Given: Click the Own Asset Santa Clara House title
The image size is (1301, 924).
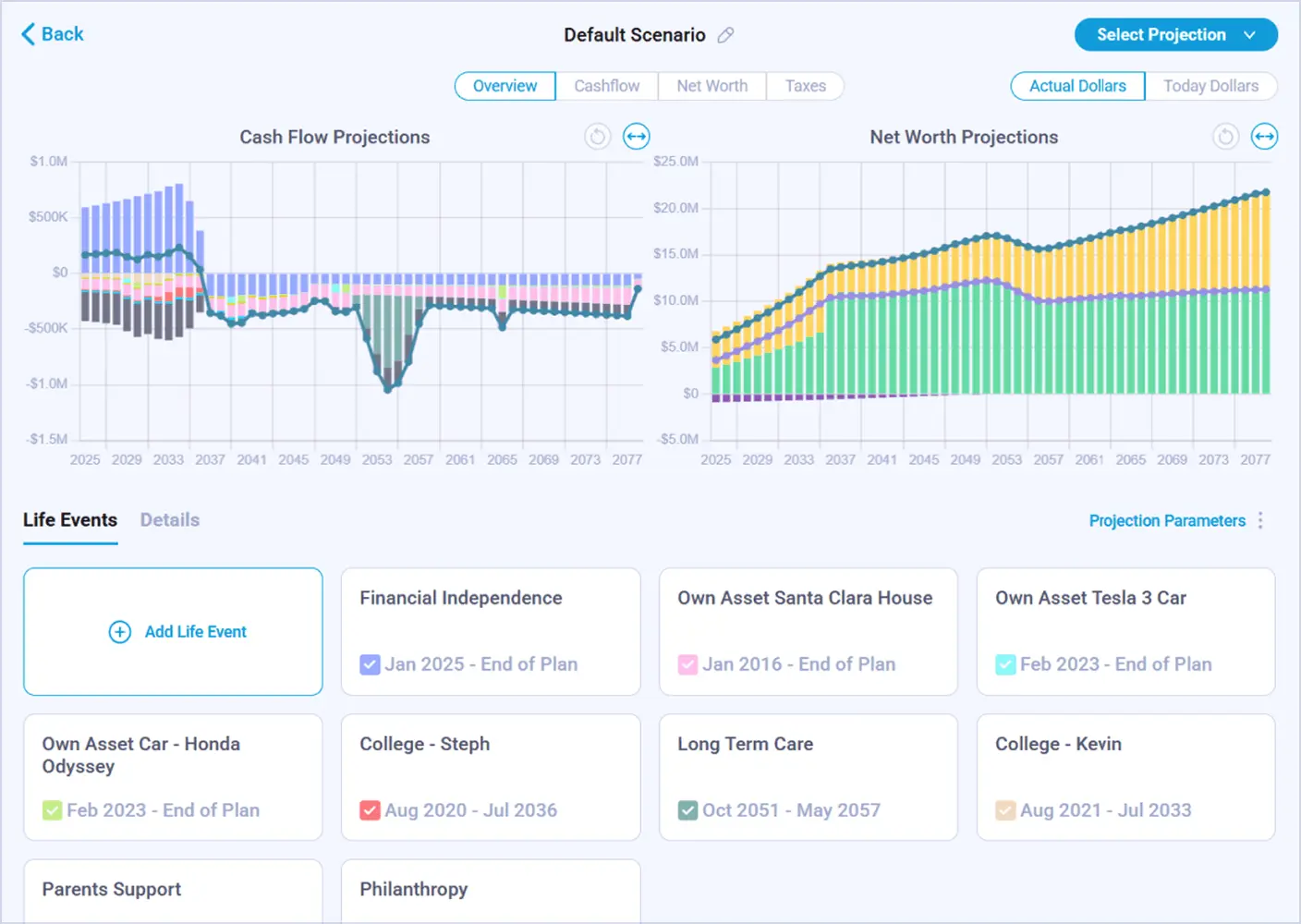Looking at the screenshot, I should [805, 598].
